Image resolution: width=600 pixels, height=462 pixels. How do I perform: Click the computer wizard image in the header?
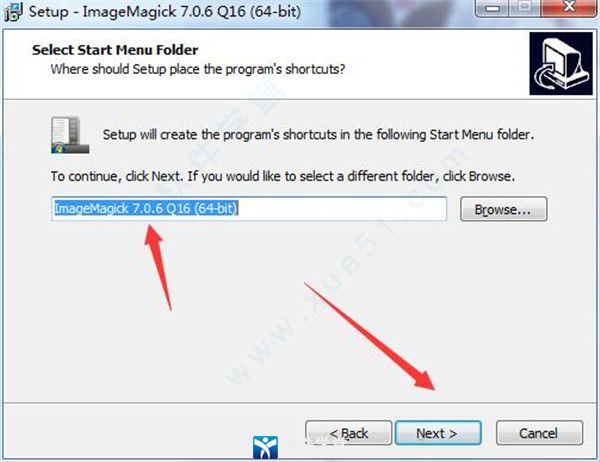(x=561, y=64)
